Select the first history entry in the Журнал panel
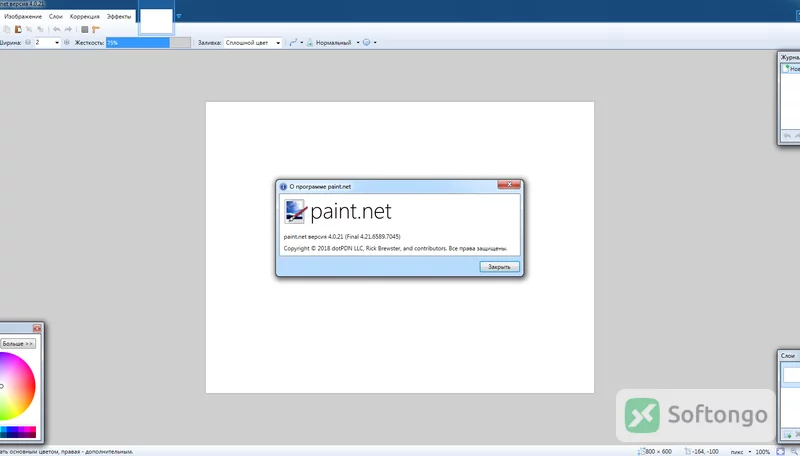Viewport: 800px width, 456px height. pyautogui.click(x=791, y=68)
